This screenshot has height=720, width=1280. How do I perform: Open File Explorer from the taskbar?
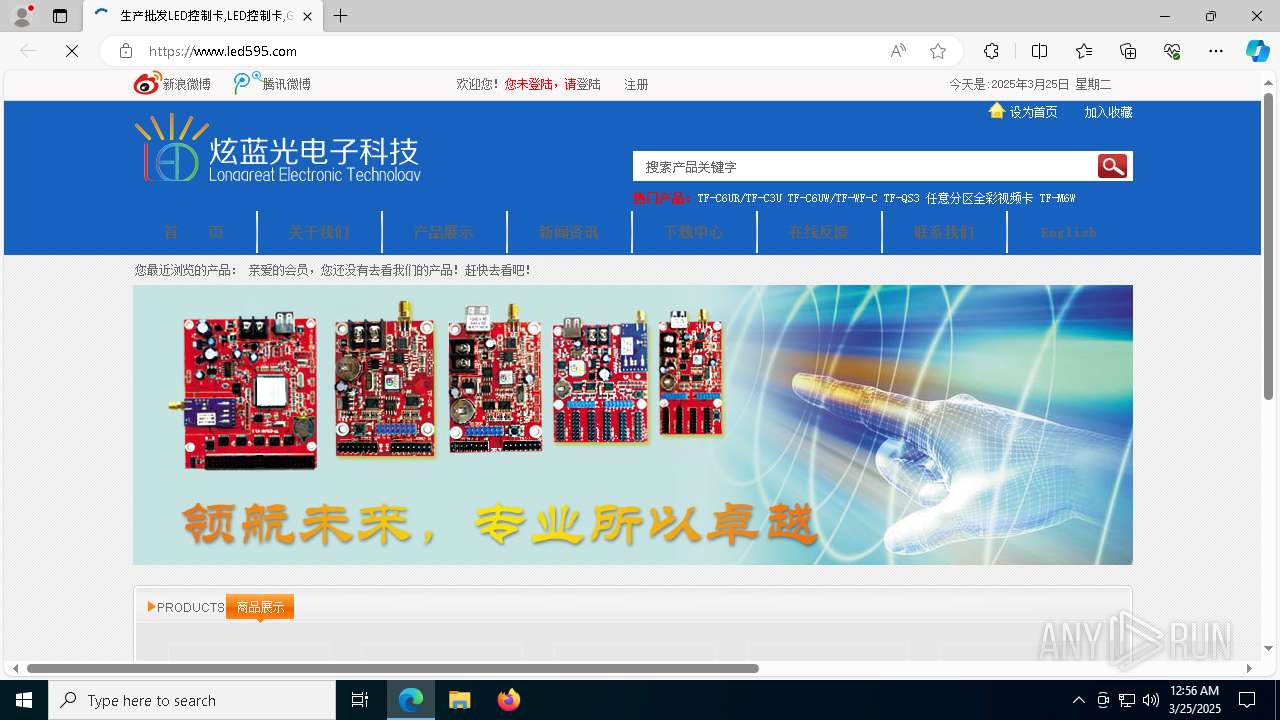click(x=459, y=700)
